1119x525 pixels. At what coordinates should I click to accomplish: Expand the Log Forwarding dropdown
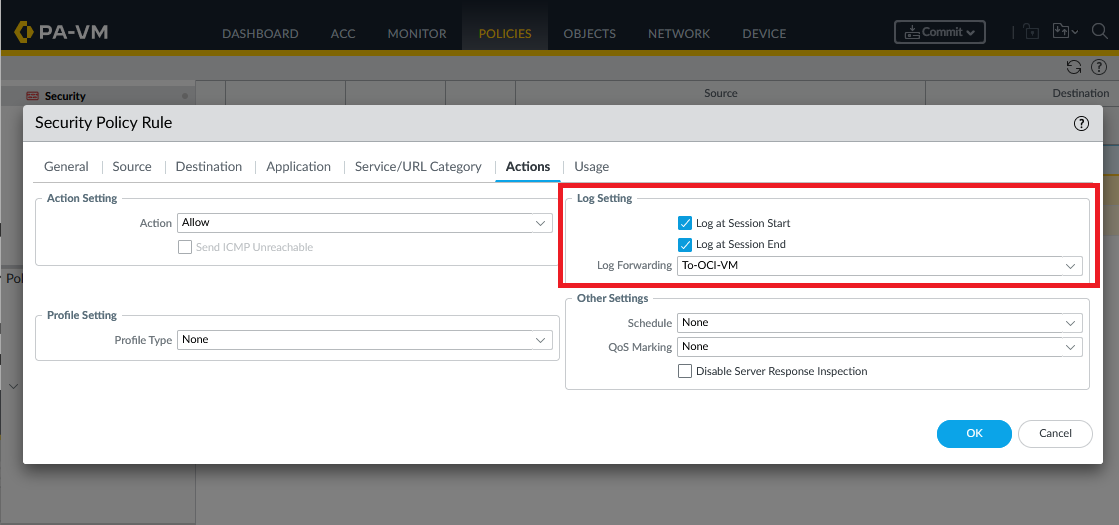coord(879,266)
